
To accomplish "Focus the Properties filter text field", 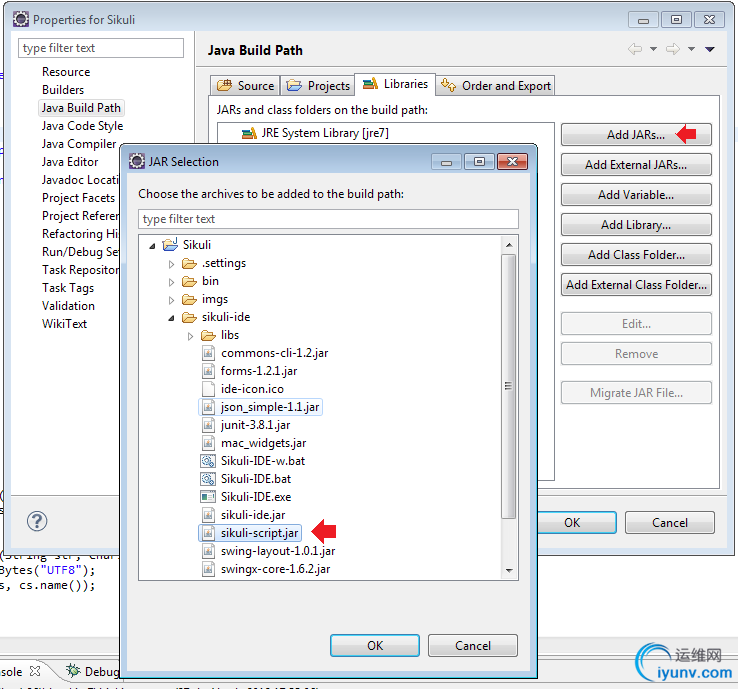I will (x=101, y=48).
